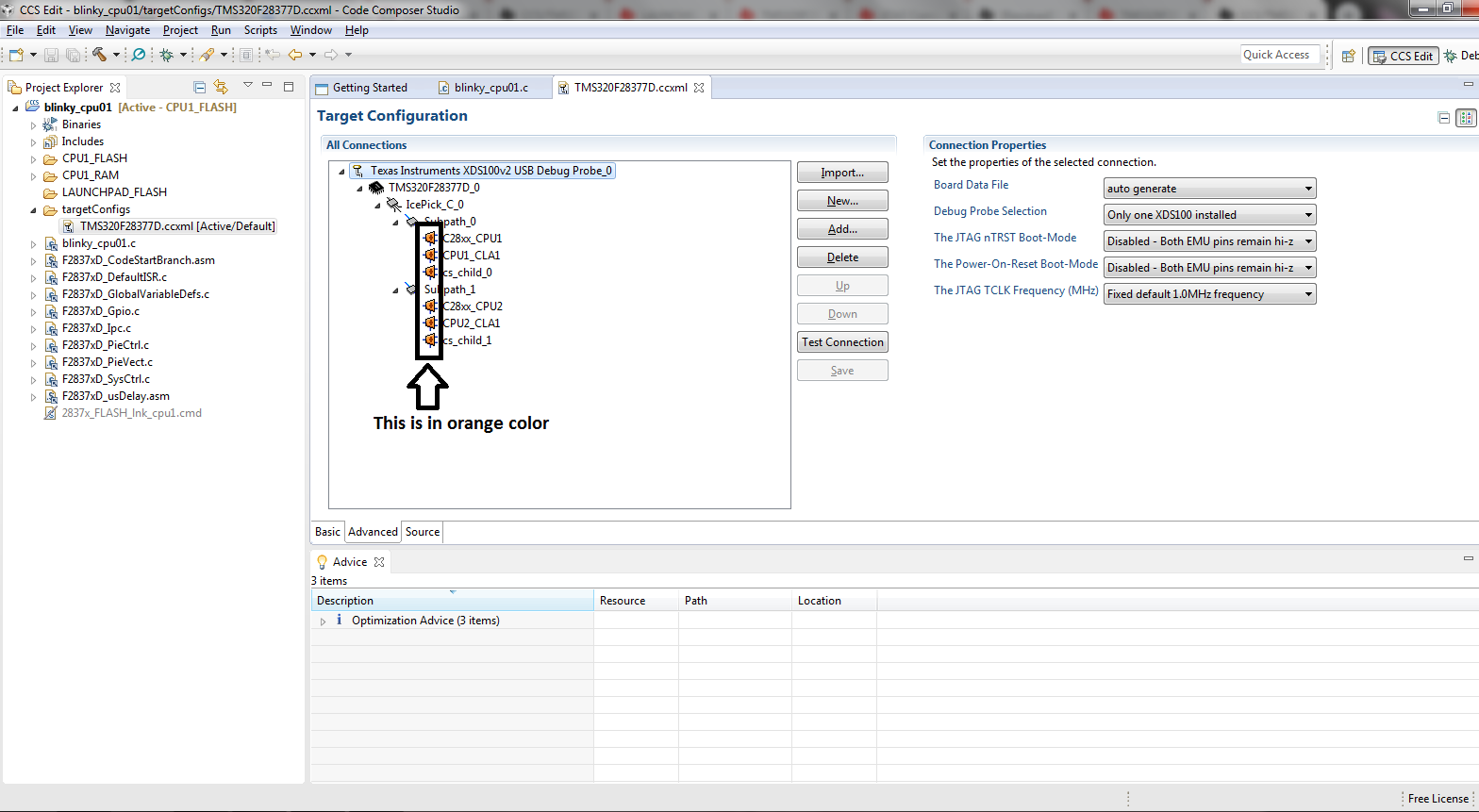Click the Import... button
This screenshot has width=1479, height=812.
tap(842, 173)
